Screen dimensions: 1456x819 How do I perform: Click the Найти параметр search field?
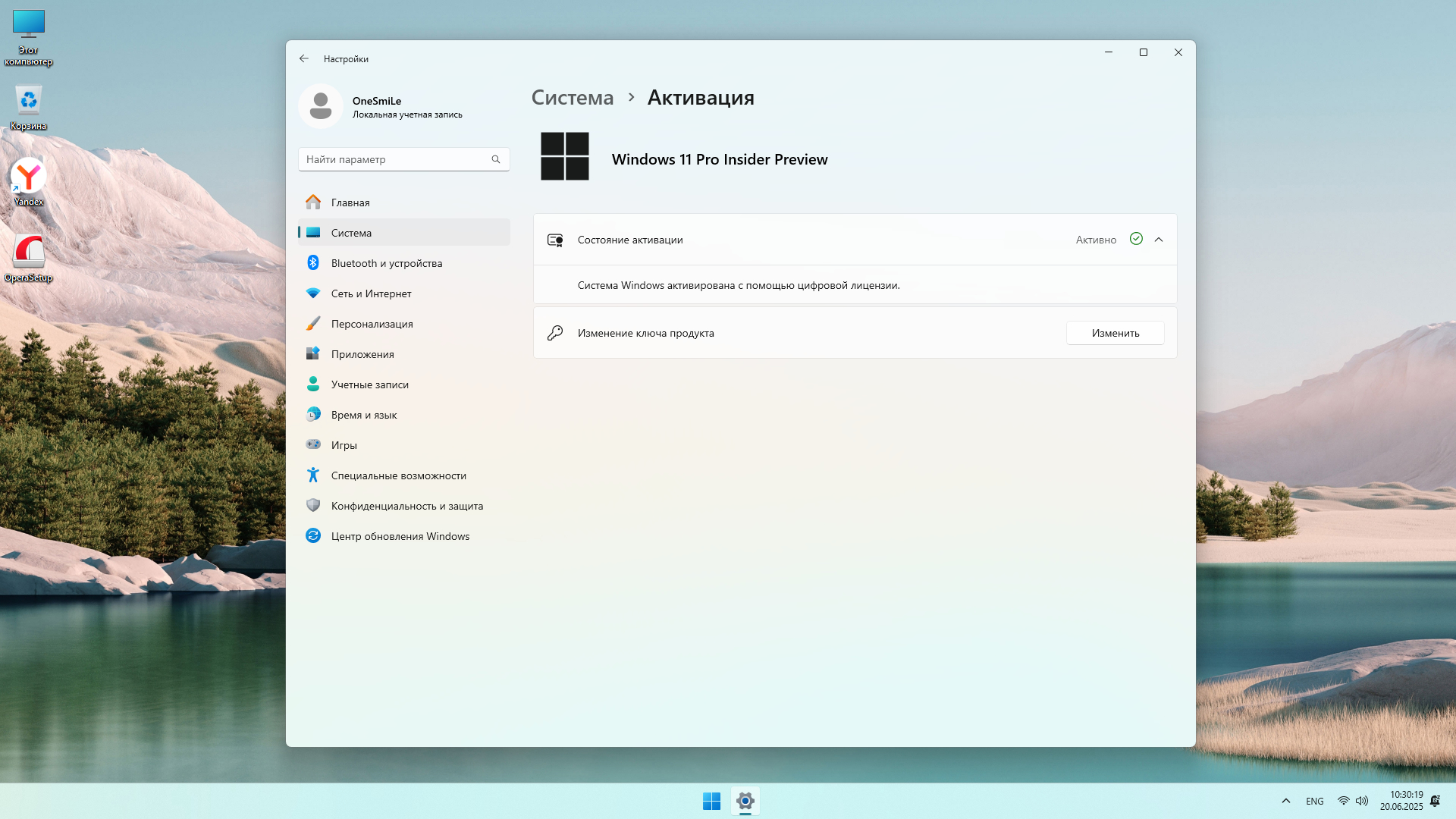(x=394, y=159)
